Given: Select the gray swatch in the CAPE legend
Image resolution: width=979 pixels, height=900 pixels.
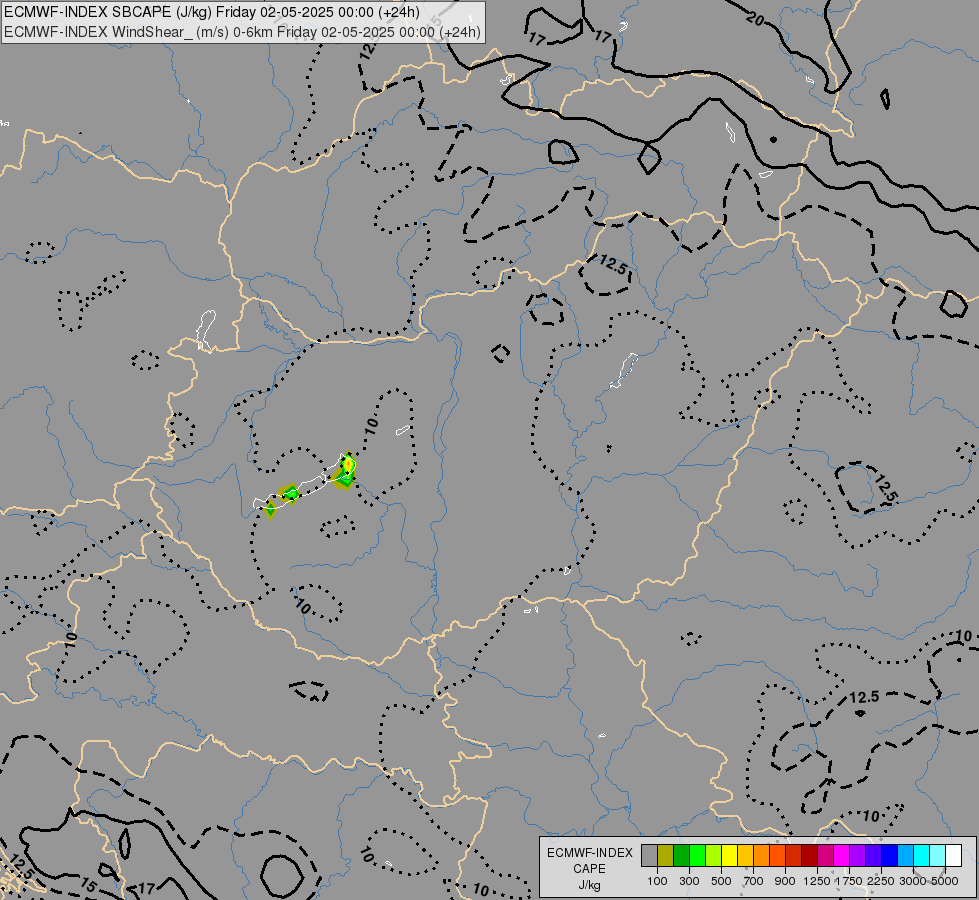Looking at the screenshot, I should [649, 855].
